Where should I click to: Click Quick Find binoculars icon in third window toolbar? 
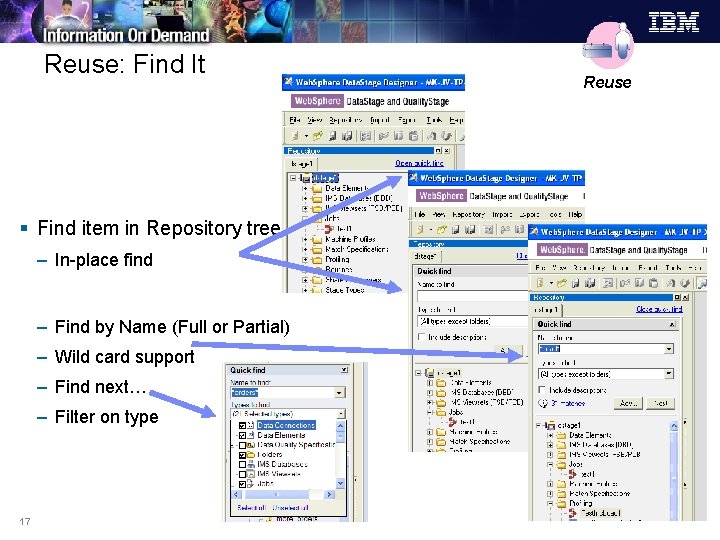702,283
